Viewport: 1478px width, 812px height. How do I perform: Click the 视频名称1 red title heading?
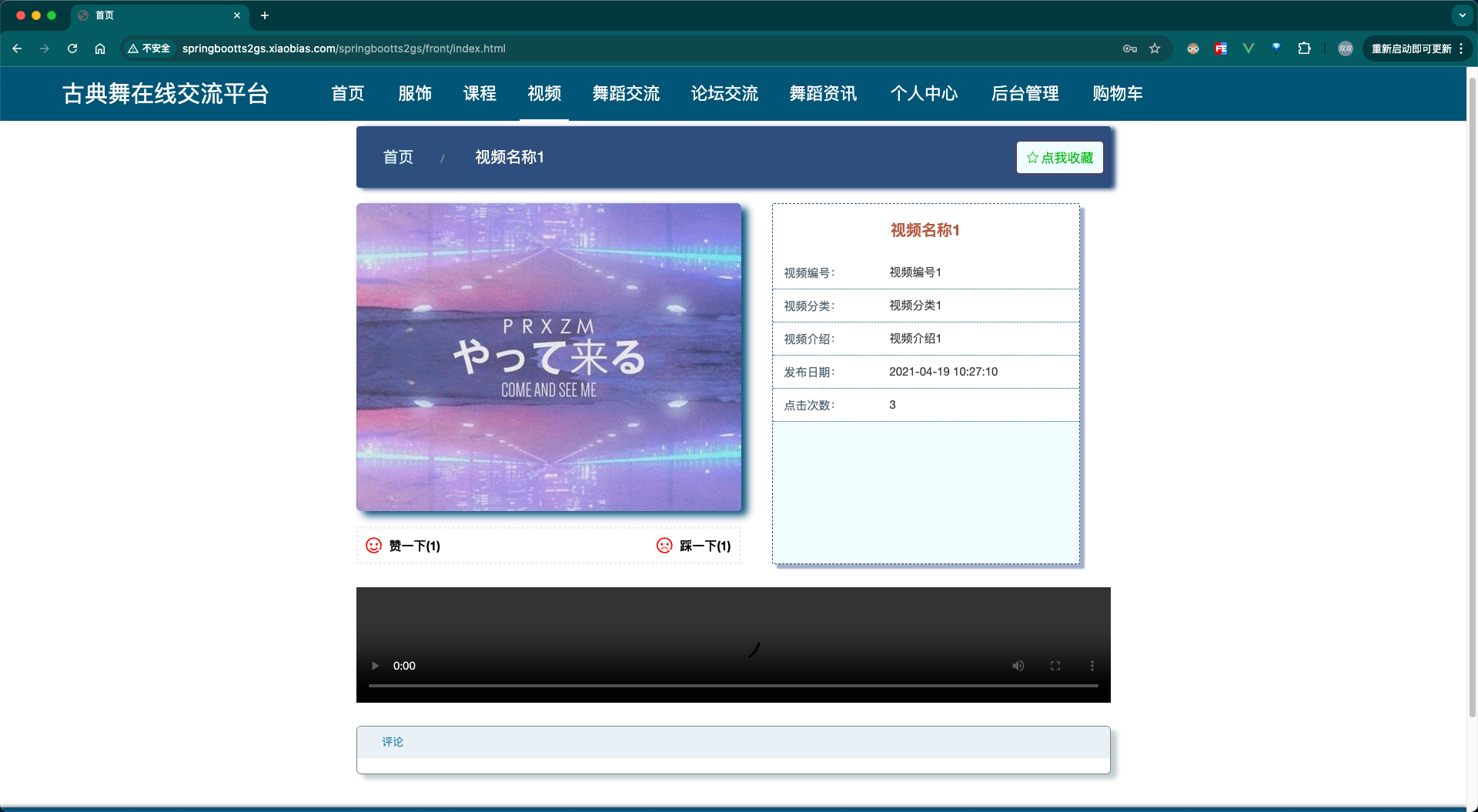[x=925, y=230]
